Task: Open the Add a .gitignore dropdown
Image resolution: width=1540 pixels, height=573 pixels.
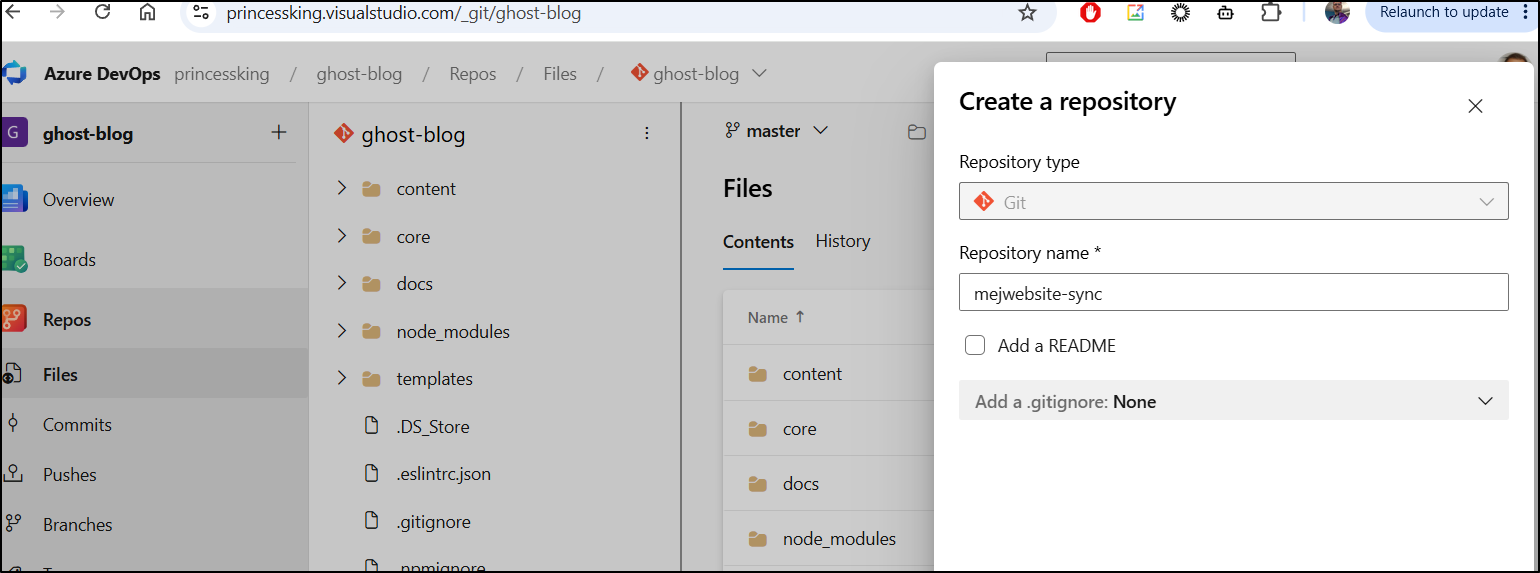Action: [1233, 401]
